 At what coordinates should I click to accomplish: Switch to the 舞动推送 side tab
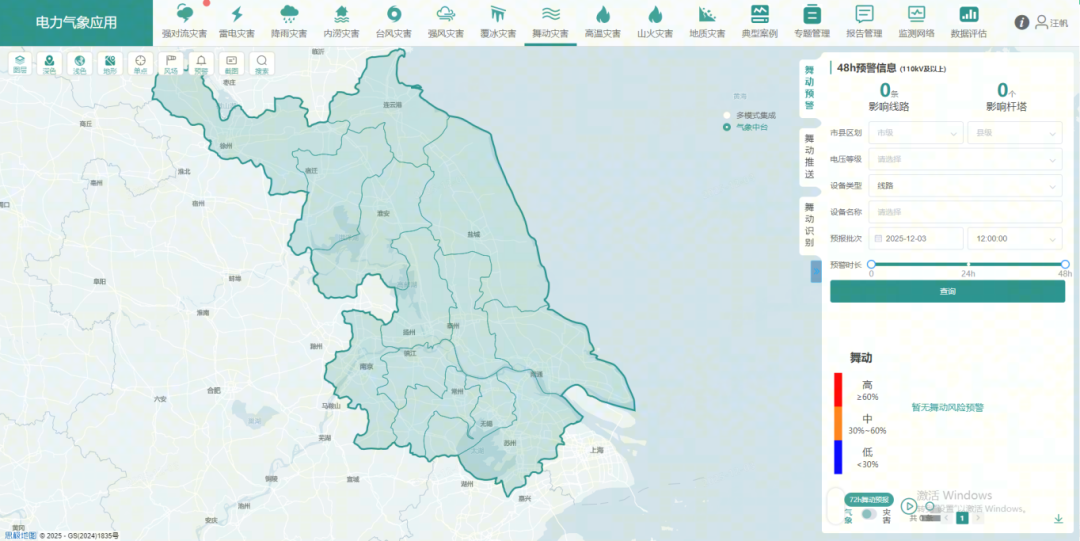tap(809, 155)
